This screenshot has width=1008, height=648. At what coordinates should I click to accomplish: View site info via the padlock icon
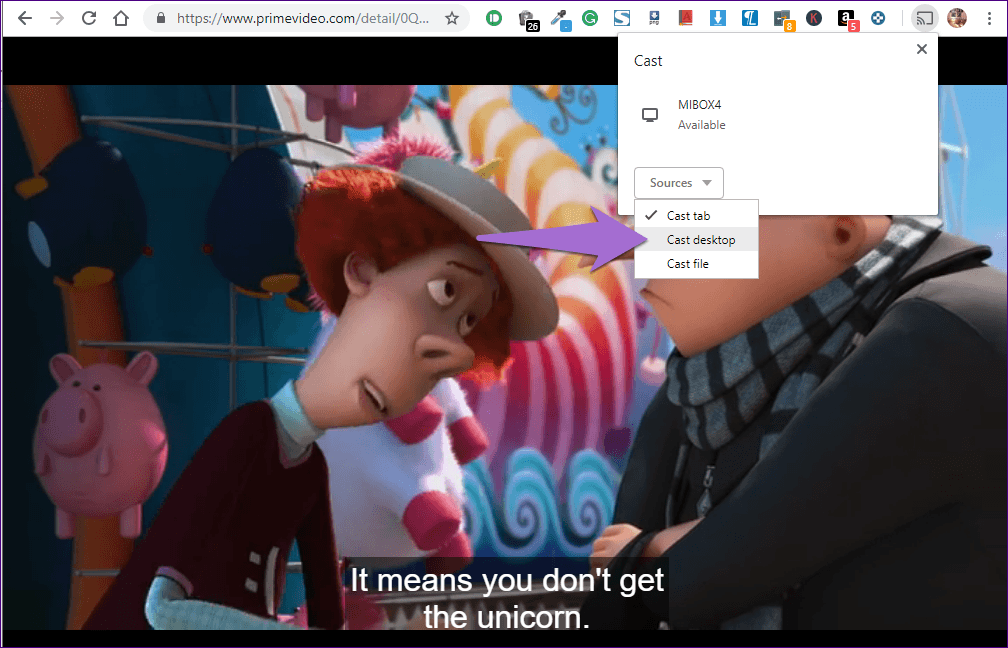160,18
